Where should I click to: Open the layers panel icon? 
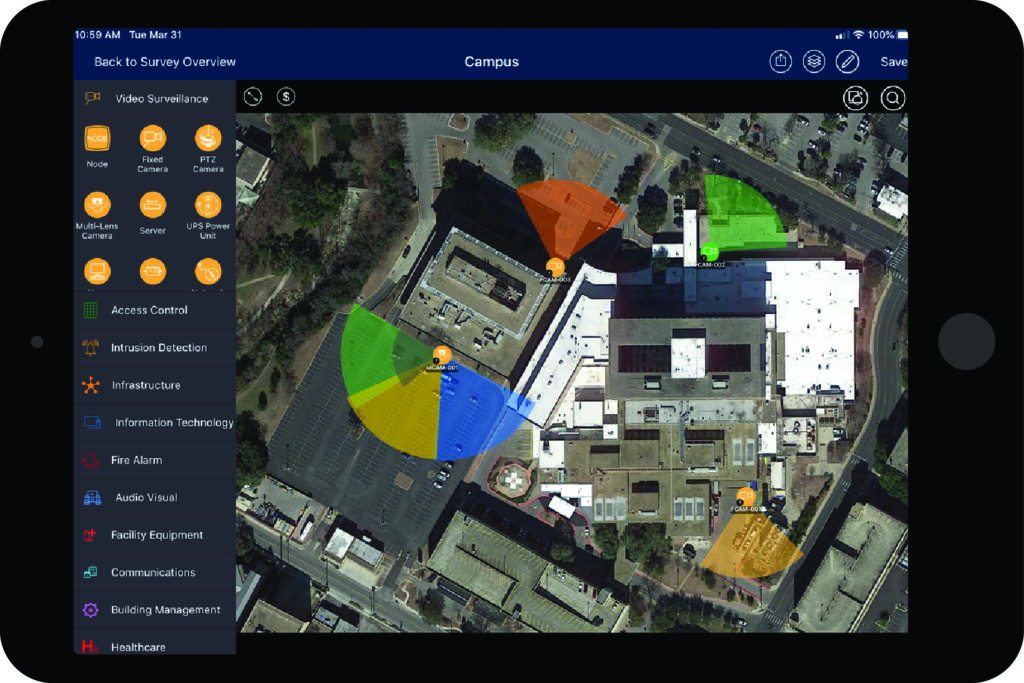click(x=814, y=61)
